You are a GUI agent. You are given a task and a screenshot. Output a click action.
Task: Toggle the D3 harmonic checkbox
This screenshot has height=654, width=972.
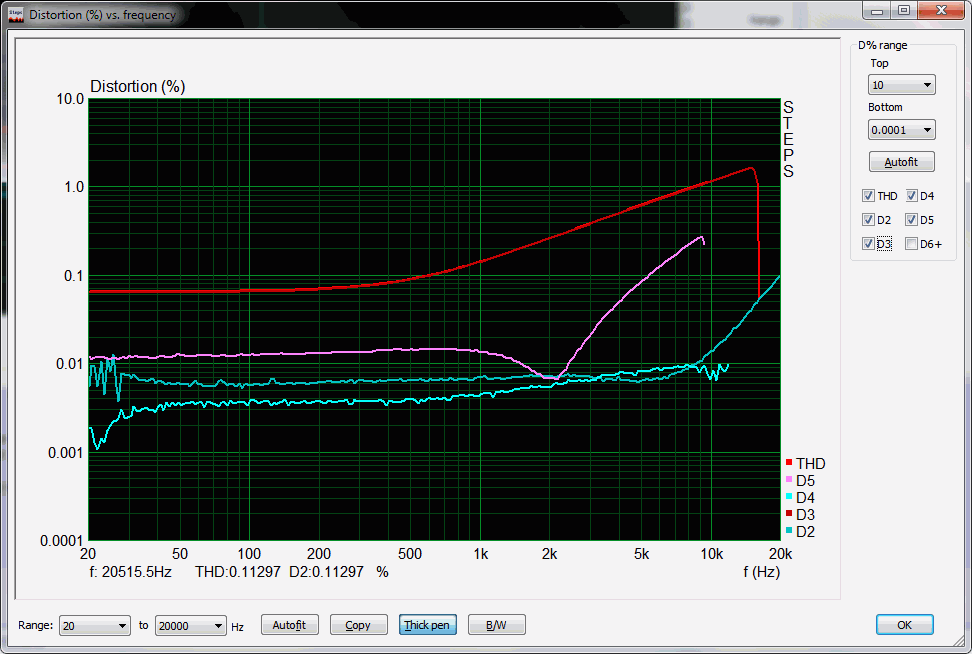tap(868, 244)
